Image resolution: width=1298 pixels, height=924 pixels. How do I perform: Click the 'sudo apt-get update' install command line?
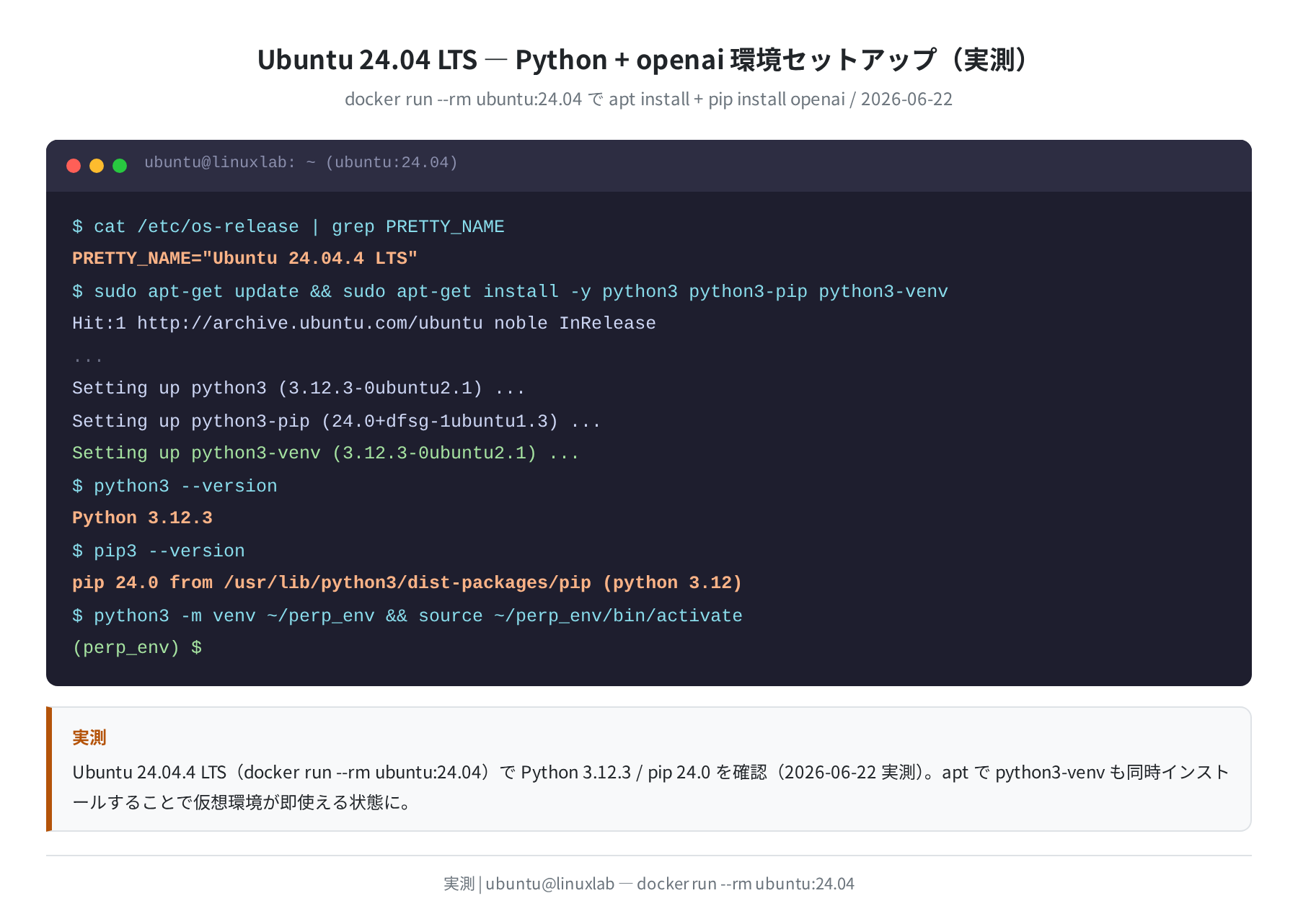click(x=510, y=292)
